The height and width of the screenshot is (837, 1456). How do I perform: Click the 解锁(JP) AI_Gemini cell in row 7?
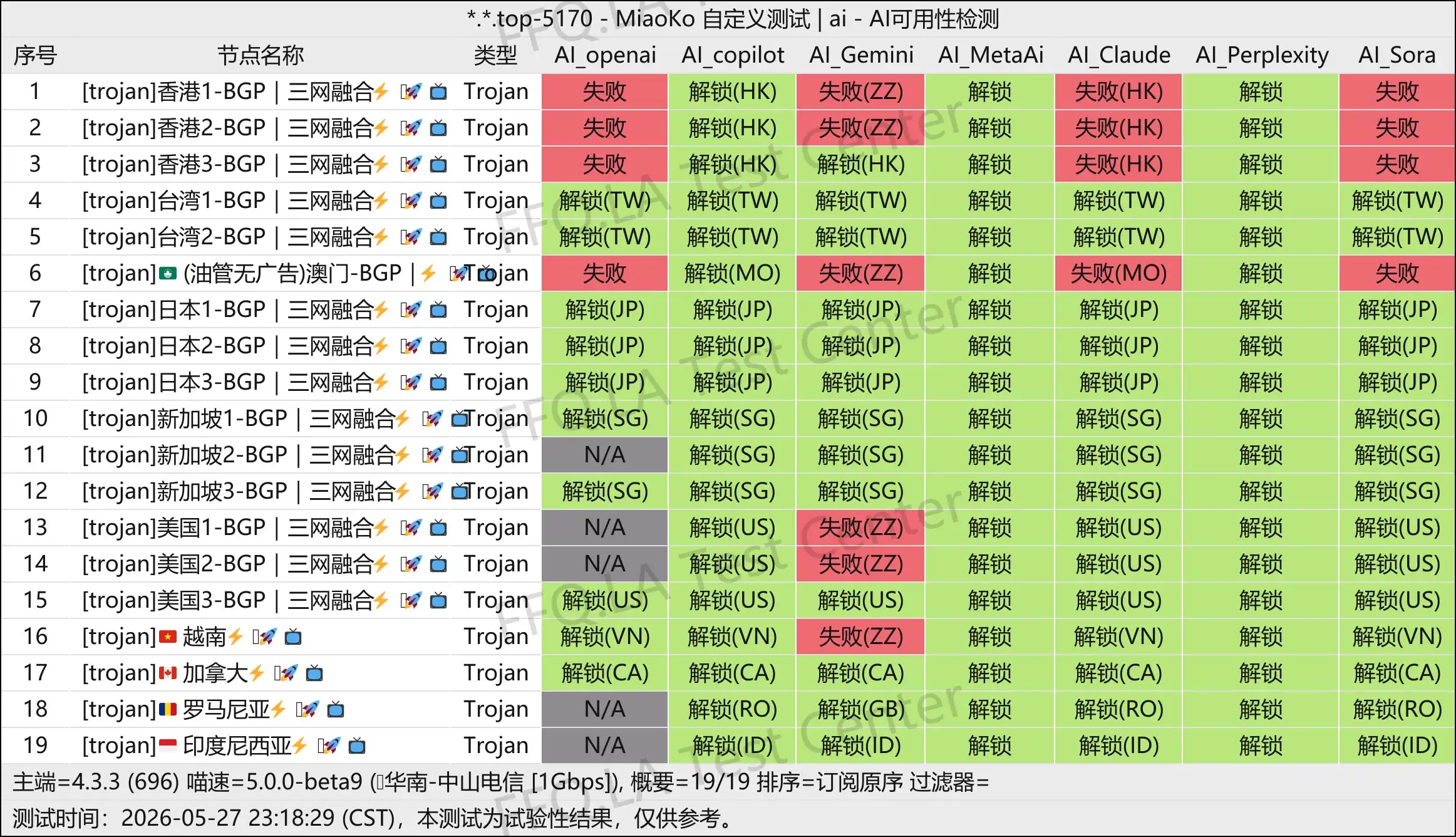[861, 310]
